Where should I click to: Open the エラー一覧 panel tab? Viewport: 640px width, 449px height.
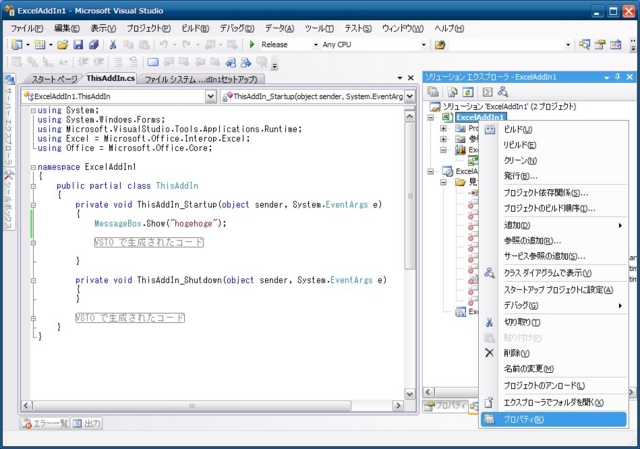click(45, 423)
